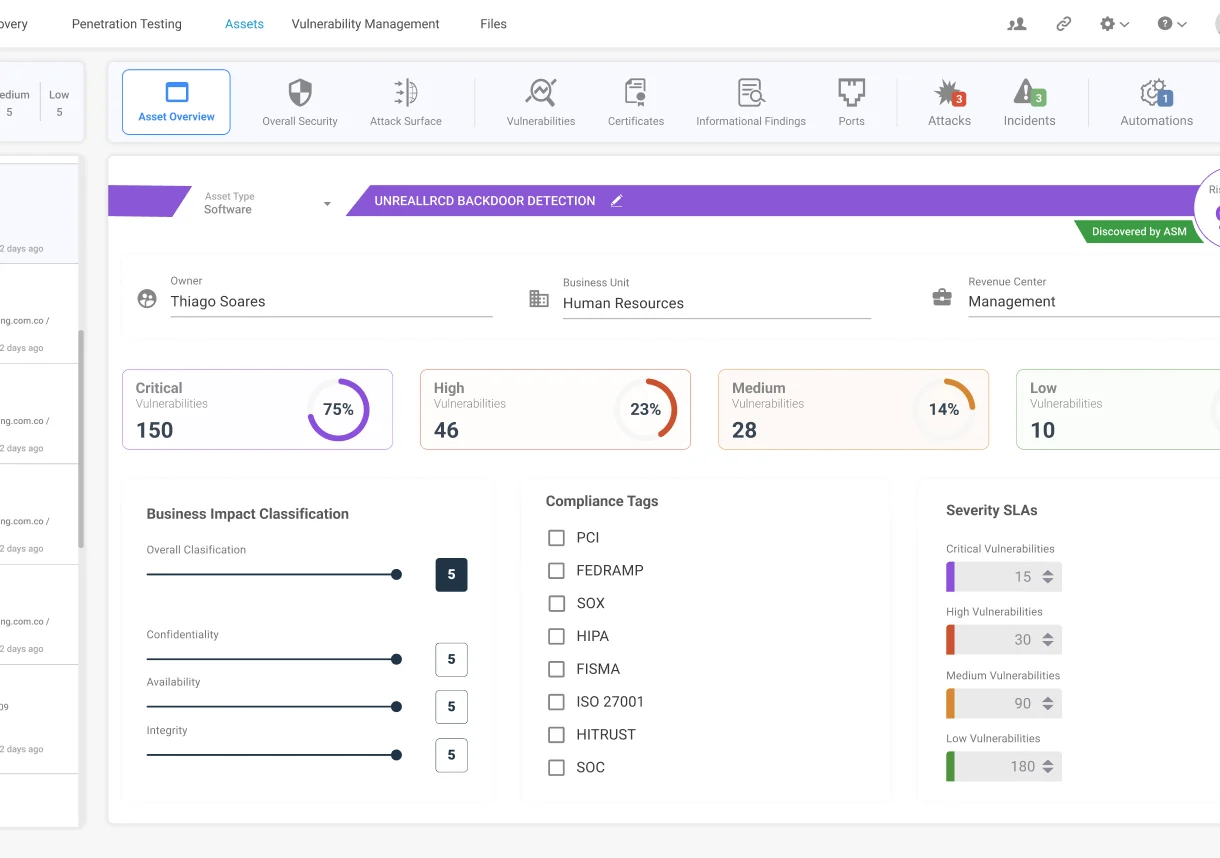Viewport: 1220px width, 858px height.
Task: Check the FISMA compliance tag
Action: click(557, 669)
